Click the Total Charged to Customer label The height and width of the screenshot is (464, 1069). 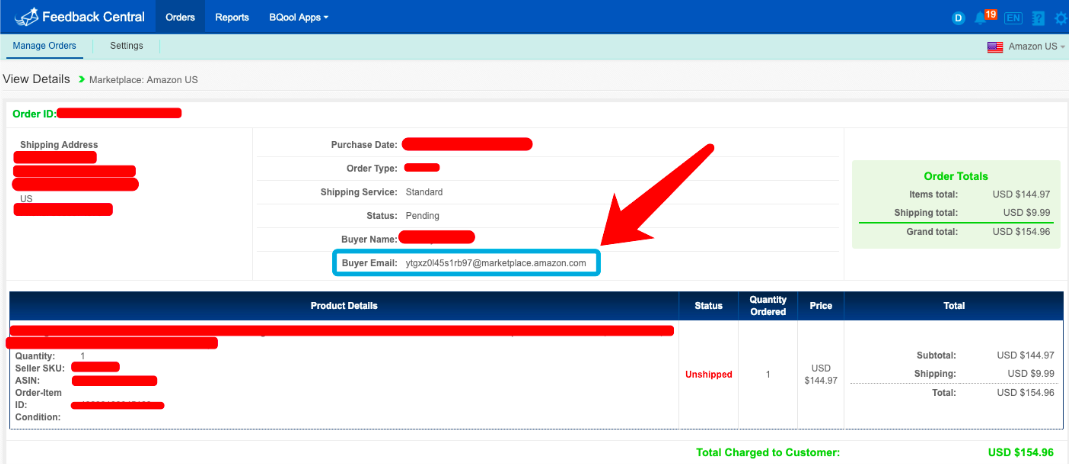tap(768, 452)
